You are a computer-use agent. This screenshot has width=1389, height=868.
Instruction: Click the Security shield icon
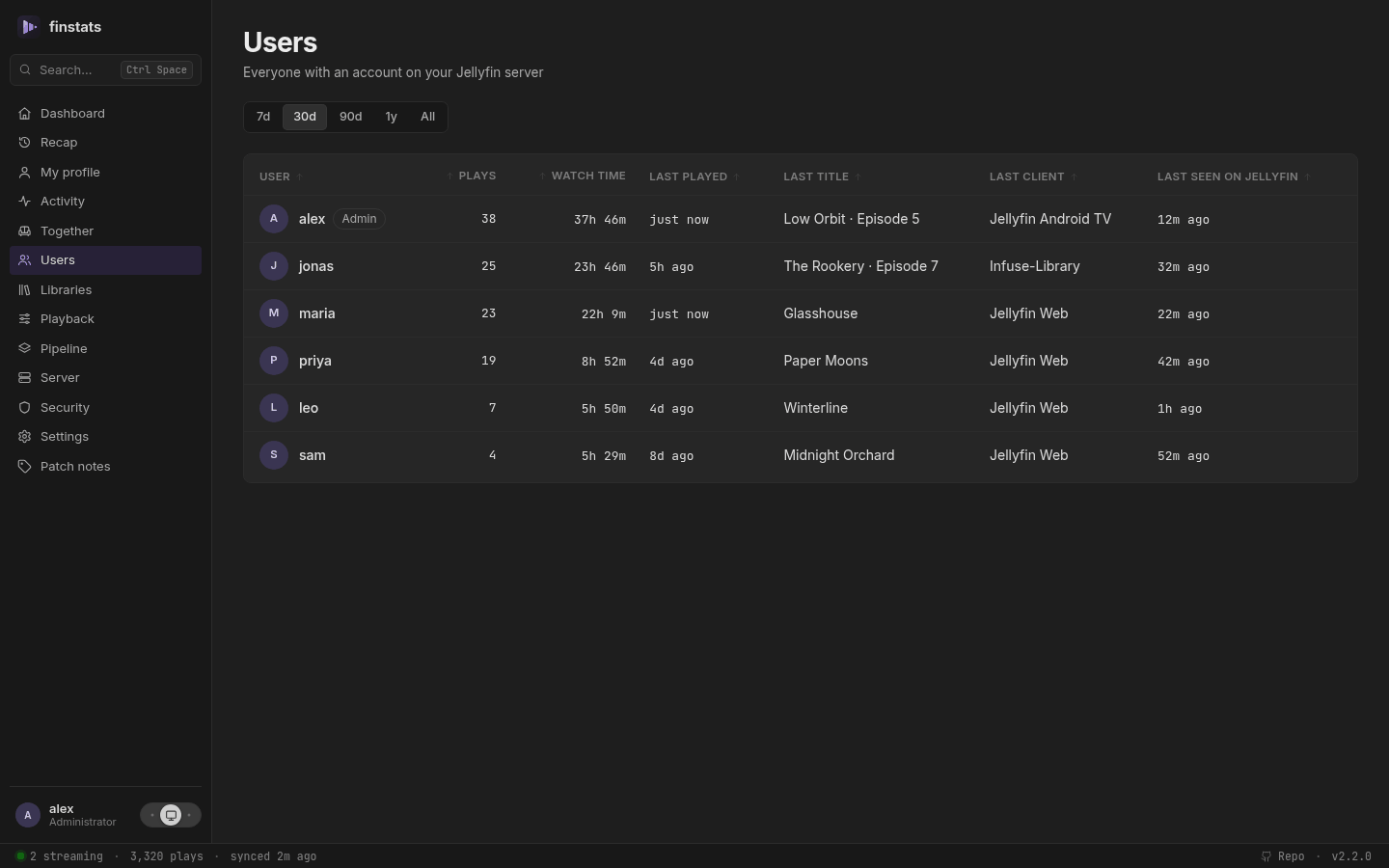(24, 408)
